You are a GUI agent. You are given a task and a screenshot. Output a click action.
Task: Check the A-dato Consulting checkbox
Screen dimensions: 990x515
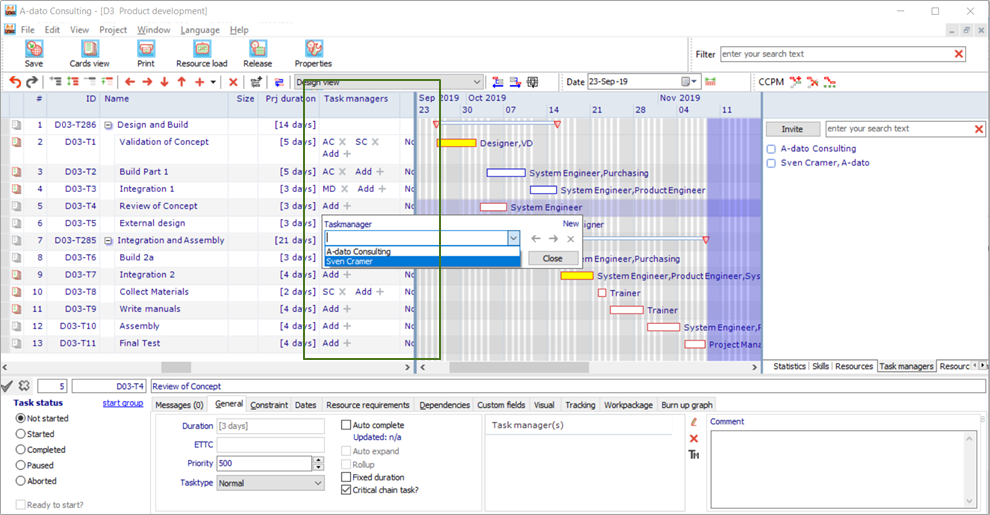[x=771, y=149]
